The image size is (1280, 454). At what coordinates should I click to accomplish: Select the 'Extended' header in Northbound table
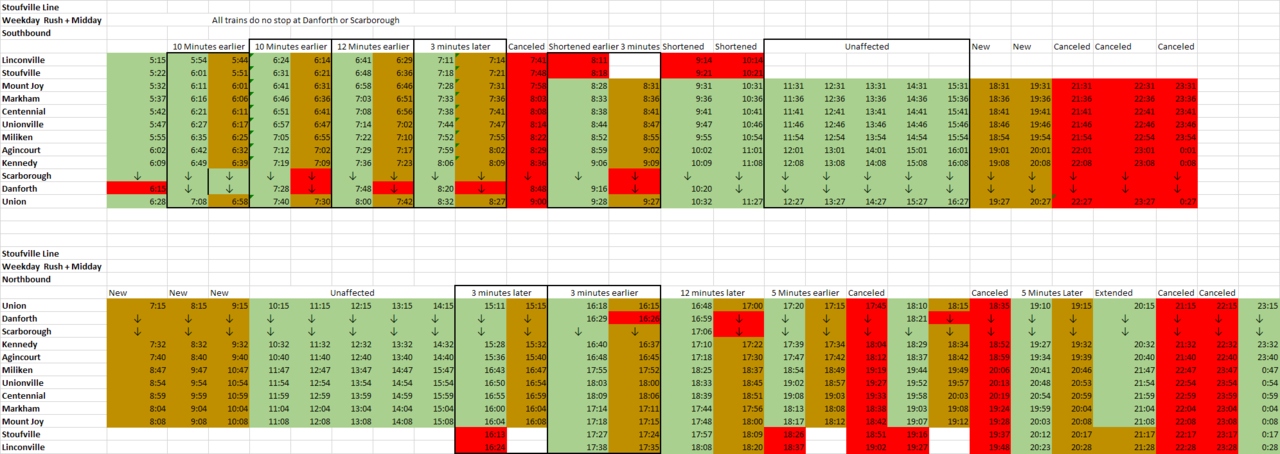1113,292
